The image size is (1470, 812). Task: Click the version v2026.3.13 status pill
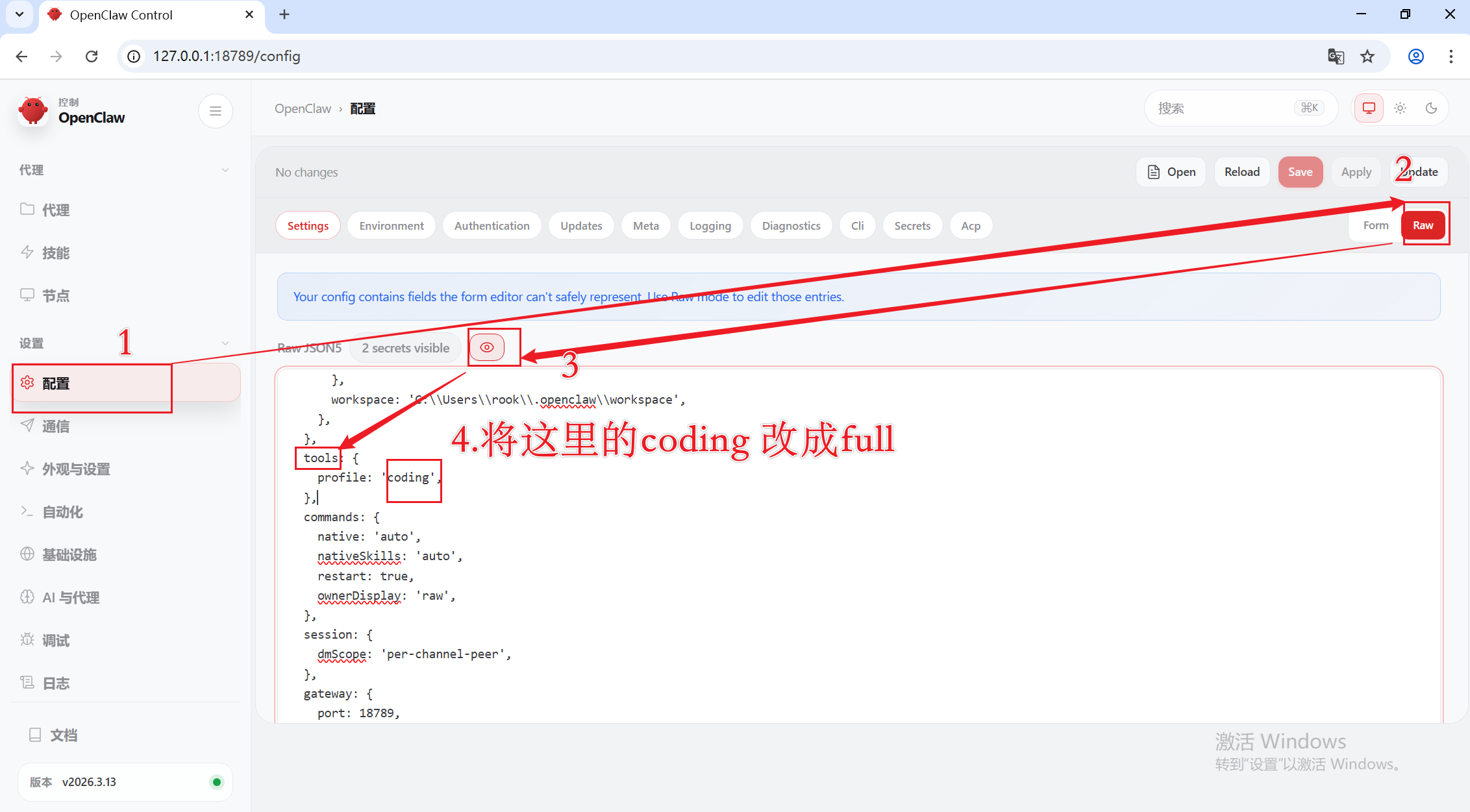[125, 781]
